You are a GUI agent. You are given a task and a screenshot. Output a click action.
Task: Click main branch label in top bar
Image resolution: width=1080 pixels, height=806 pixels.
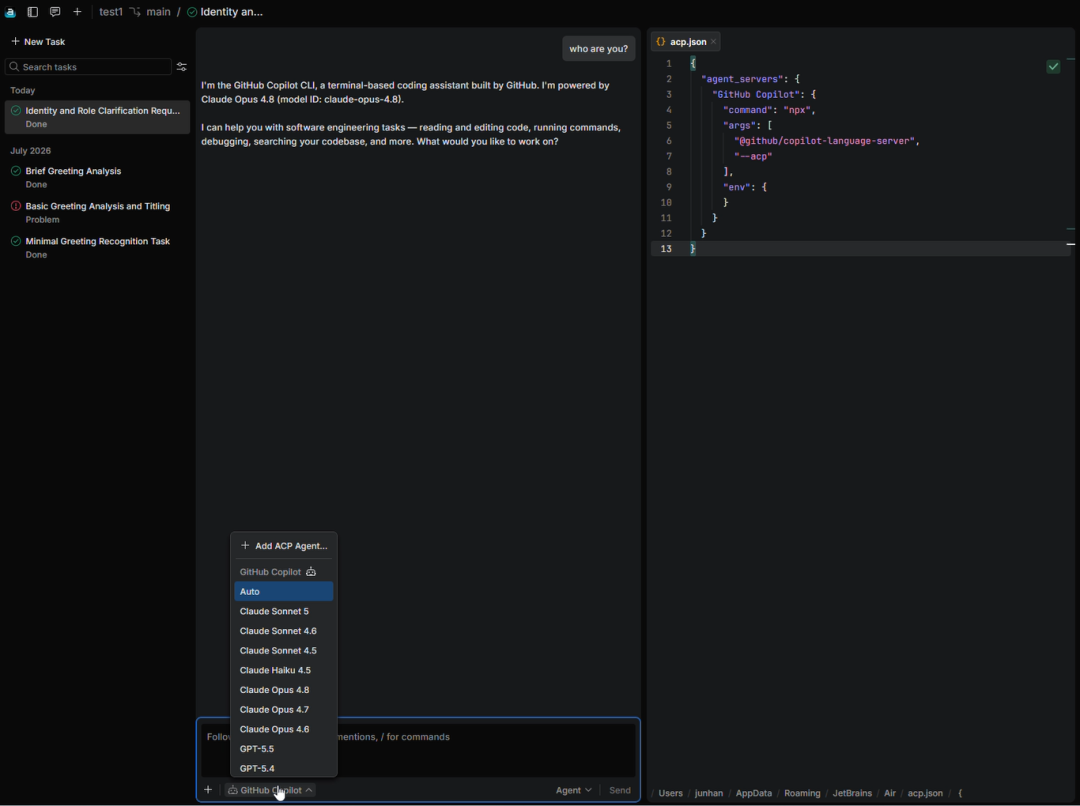pos(158,12)
